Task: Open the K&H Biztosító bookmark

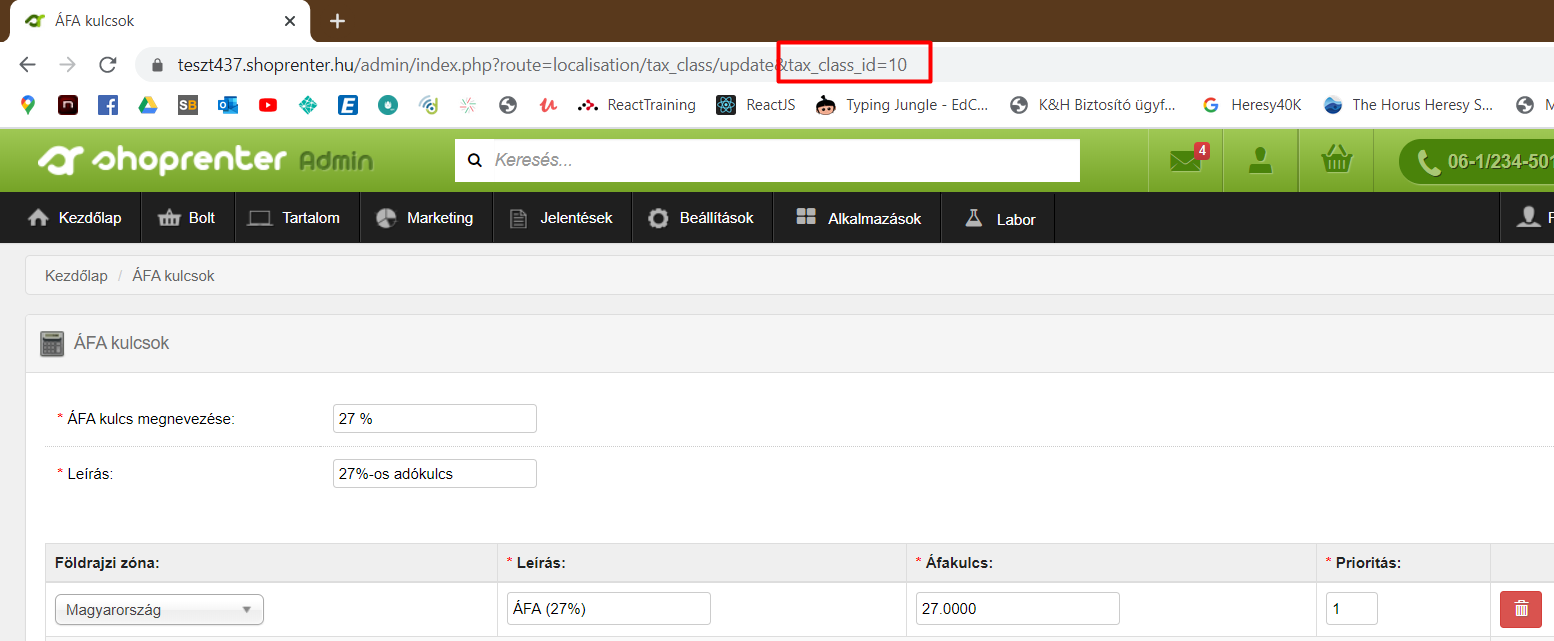Action: 1094,104
